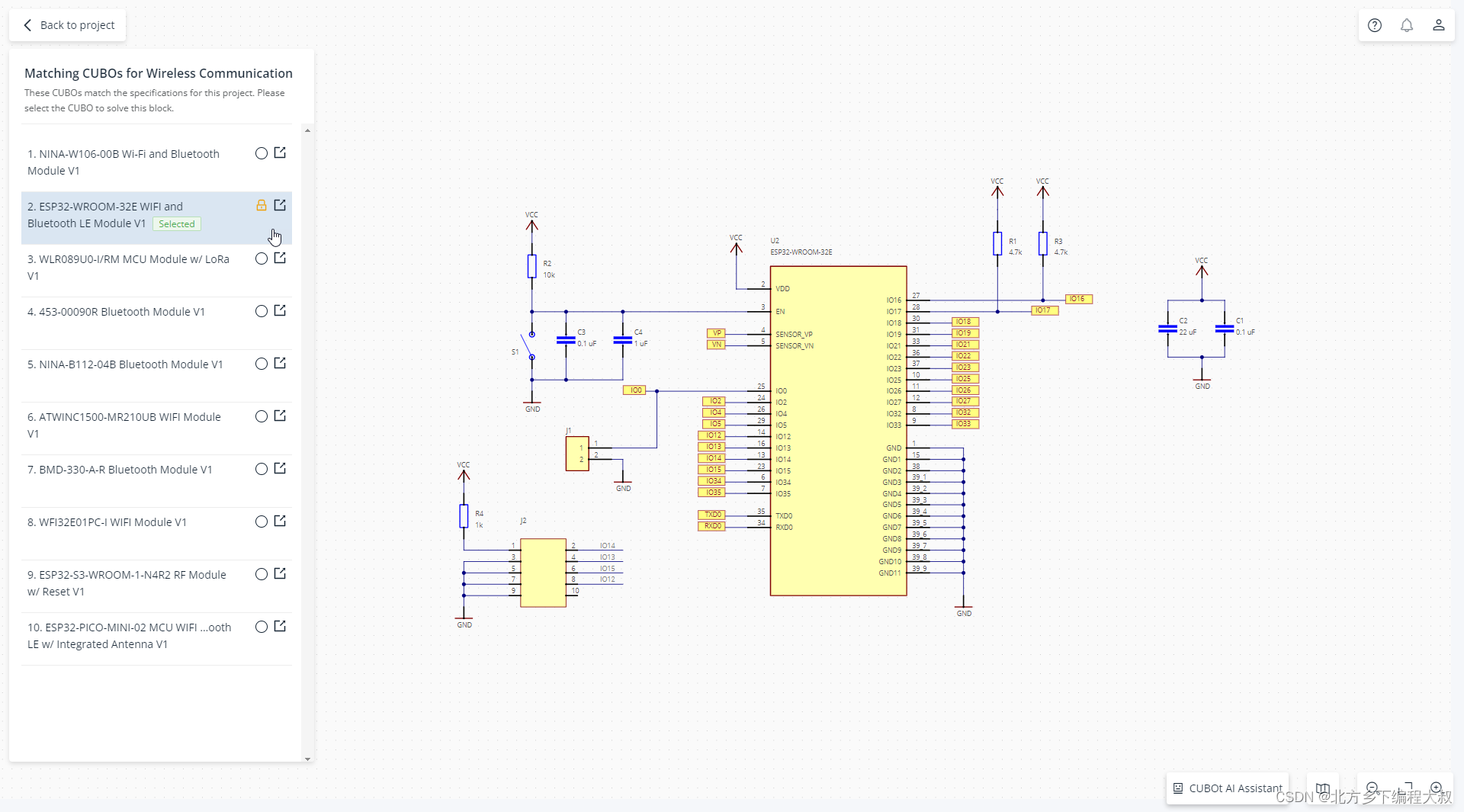
Task: Click the '6. ATWINC1500-MR210UB WIFI Module' text
Action: click(124, 417)
